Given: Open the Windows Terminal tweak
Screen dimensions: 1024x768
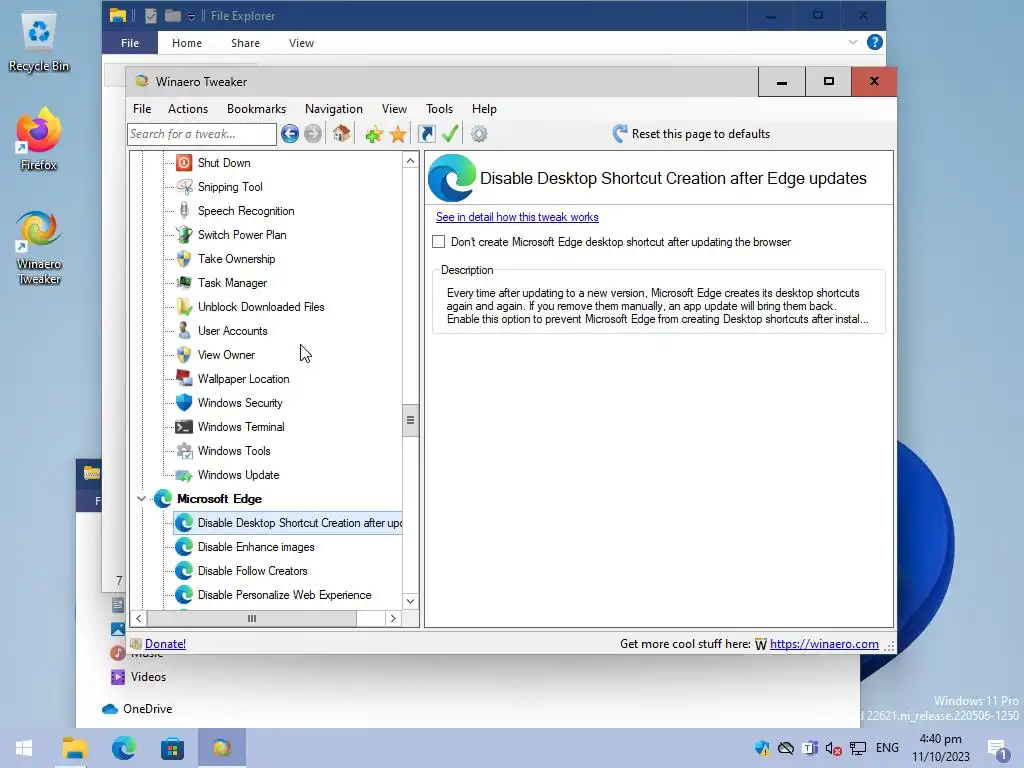Looking at the screenshot, I should (241, 427).
